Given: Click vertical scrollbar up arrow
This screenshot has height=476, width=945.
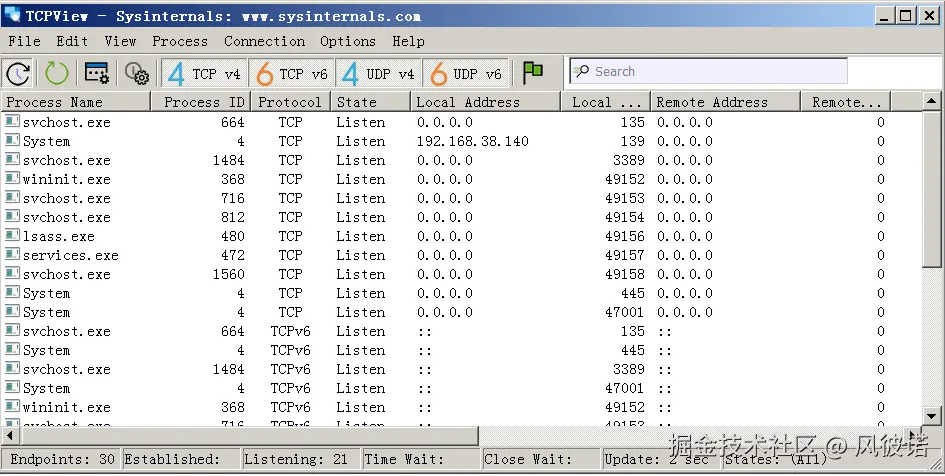Looking at the screenshot, I should pyautogui.click(x=932, y=101).
